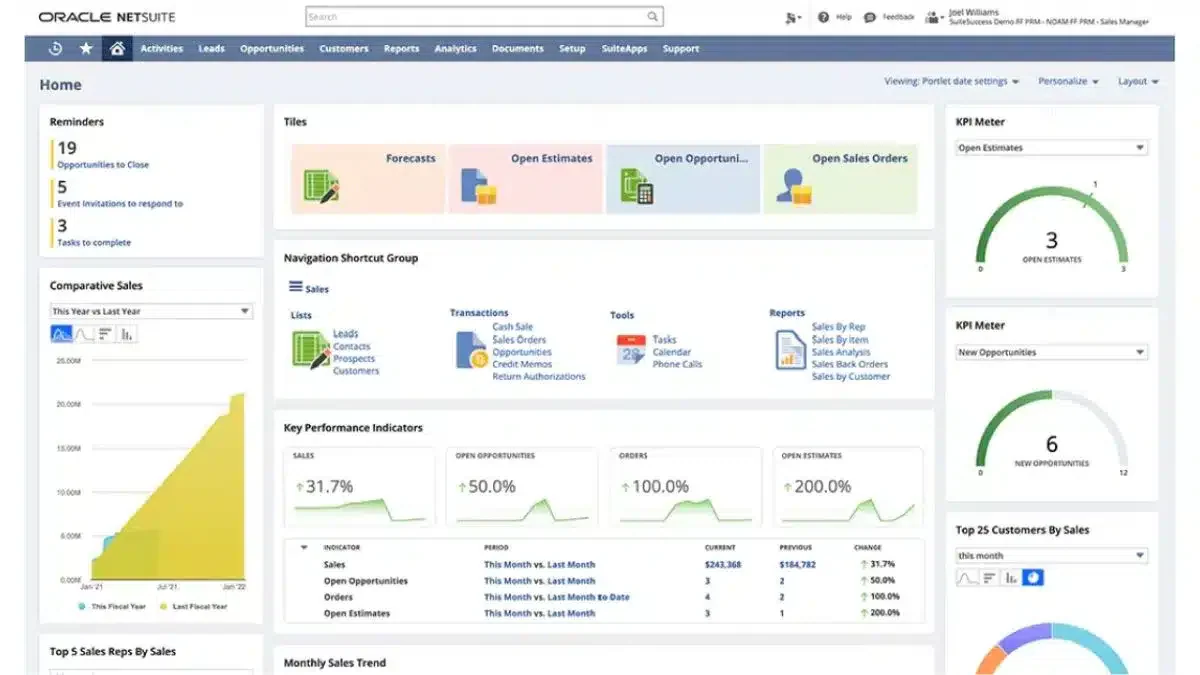Open the This Year vs Last Year dropdown
Image resolution: width=1200 pixels, height=675 pixels.
[151, 311]
